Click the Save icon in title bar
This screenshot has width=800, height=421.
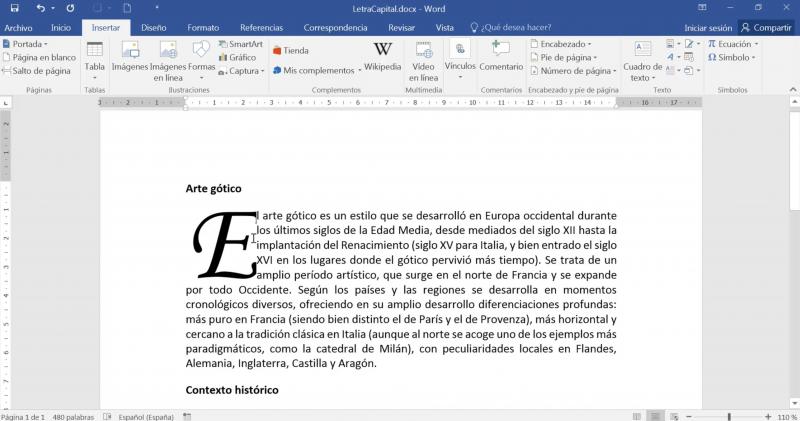tap(13, 8)
